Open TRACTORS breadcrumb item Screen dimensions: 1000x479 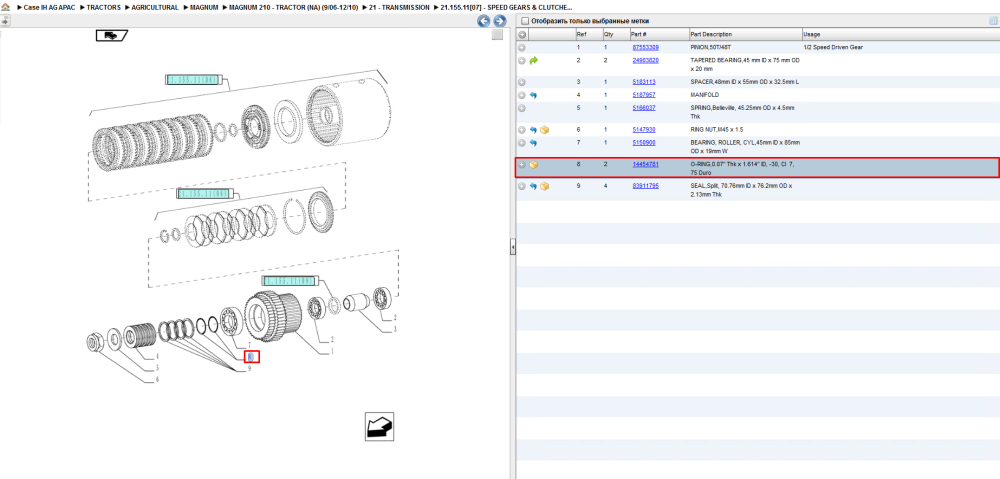point(103,7)
